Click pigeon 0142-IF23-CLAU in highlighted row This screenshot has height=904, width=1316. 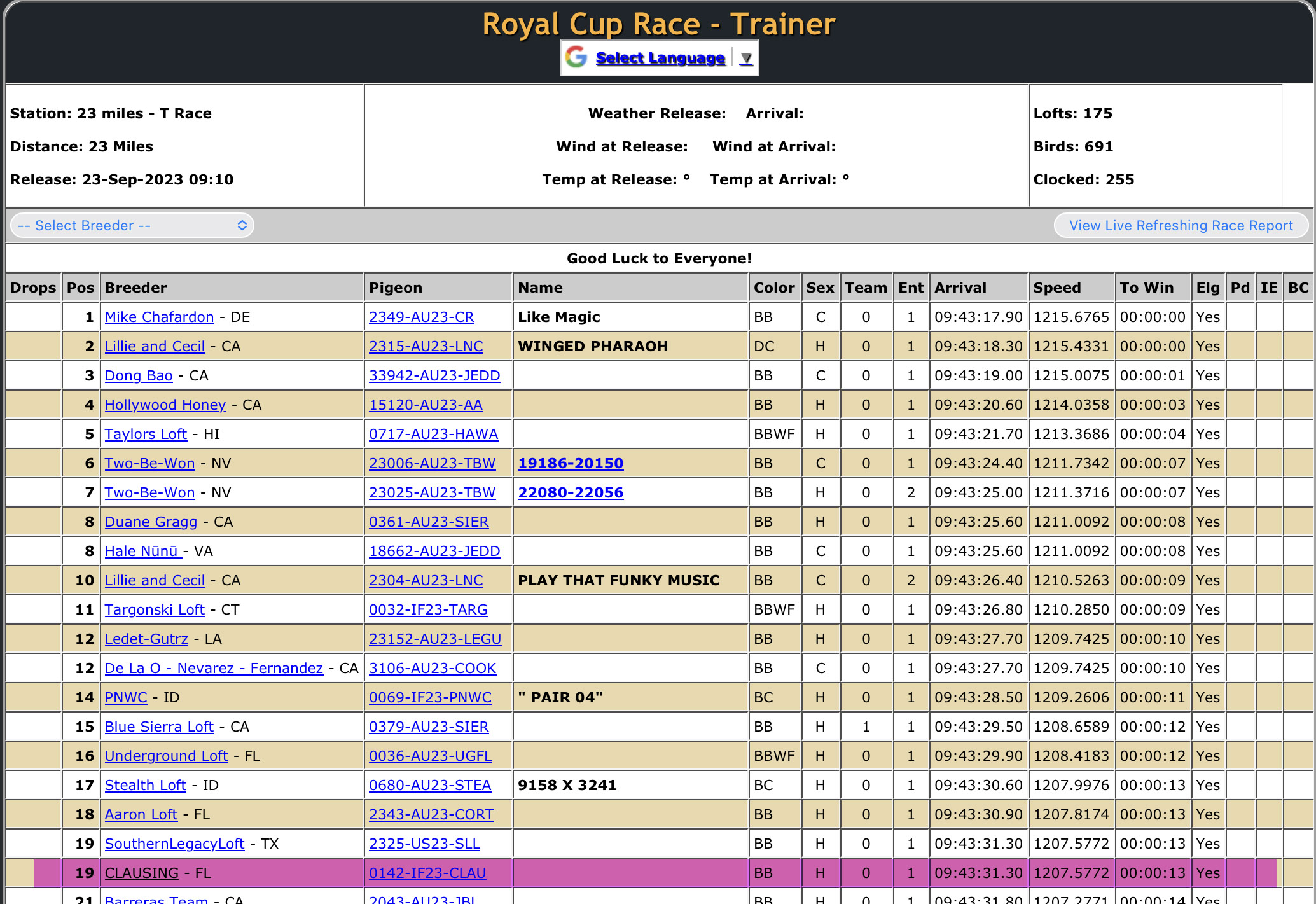tap(427, 873)
